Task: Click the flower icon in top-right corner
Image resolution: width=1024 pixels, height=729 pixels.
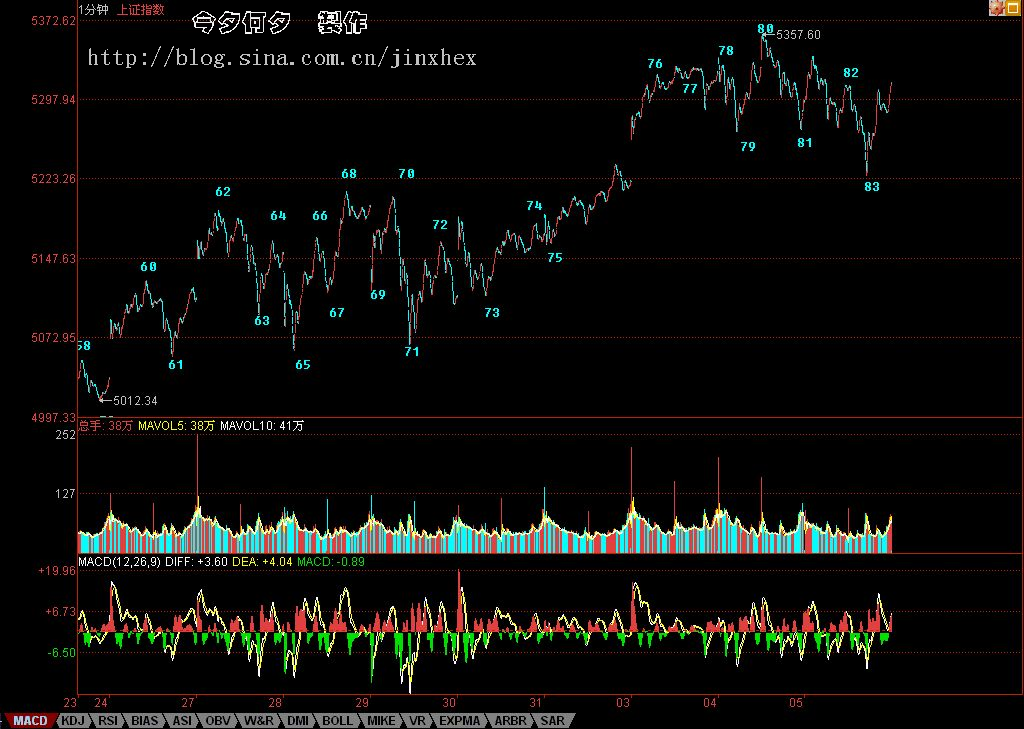Action: (997, 8)
